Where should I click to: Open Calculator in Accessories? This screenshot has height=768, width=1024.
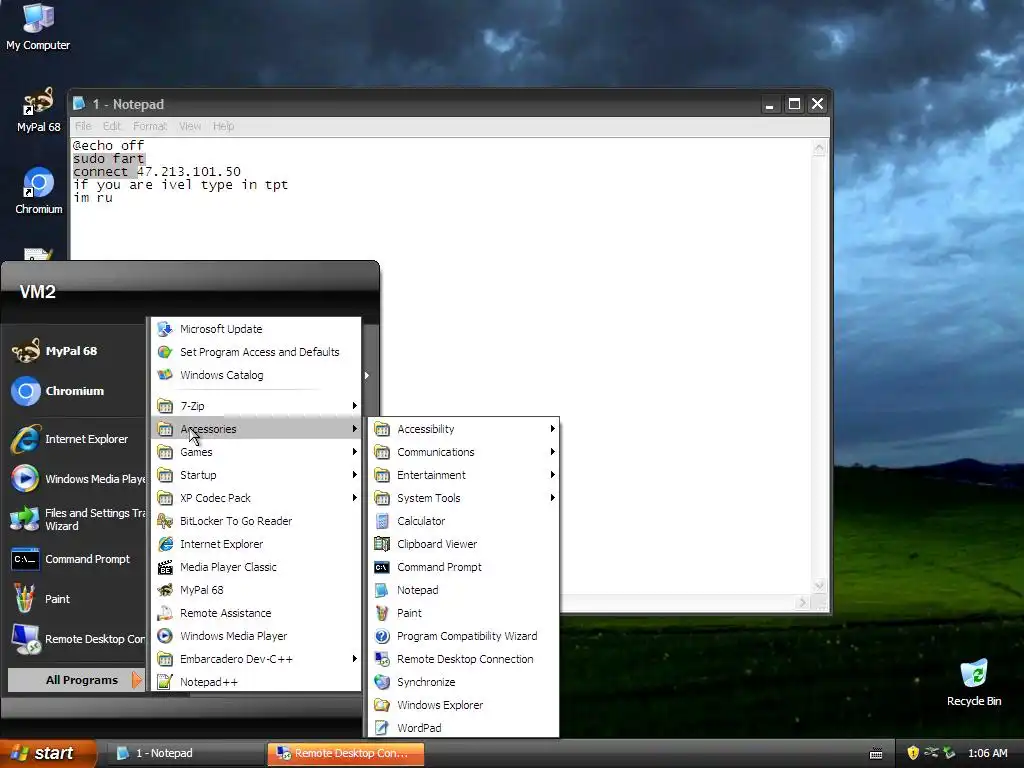pos(464,521)
